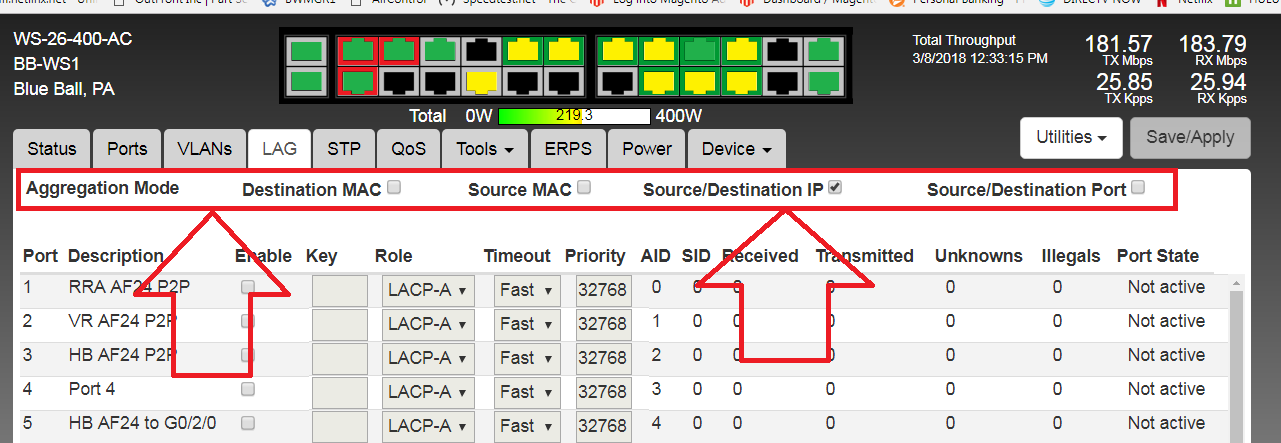1281x443 pixels.
Task: Open the Power tab
Action: [x=647, y=149]
